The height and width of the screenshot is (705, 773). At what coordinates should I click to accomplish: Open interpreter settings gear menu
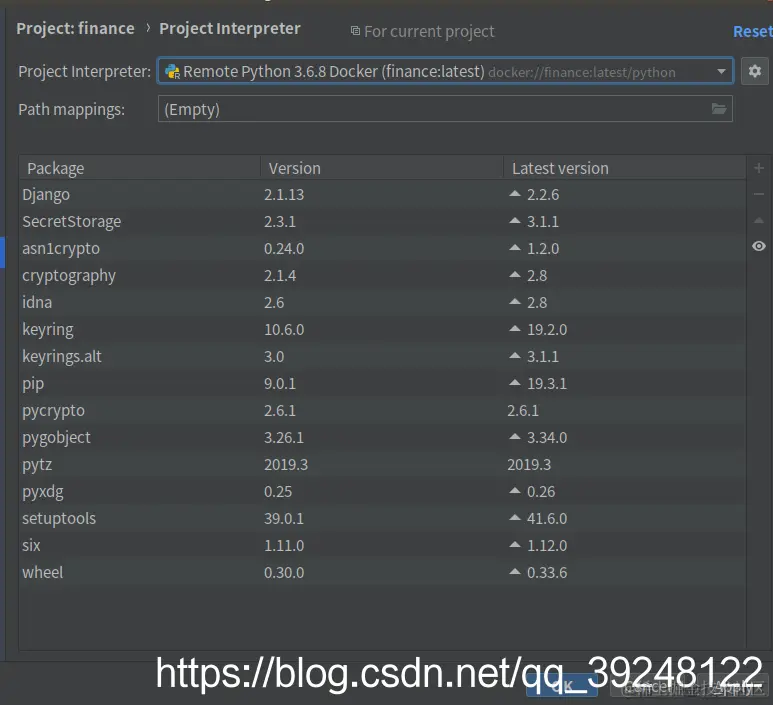tap(755, 71)
